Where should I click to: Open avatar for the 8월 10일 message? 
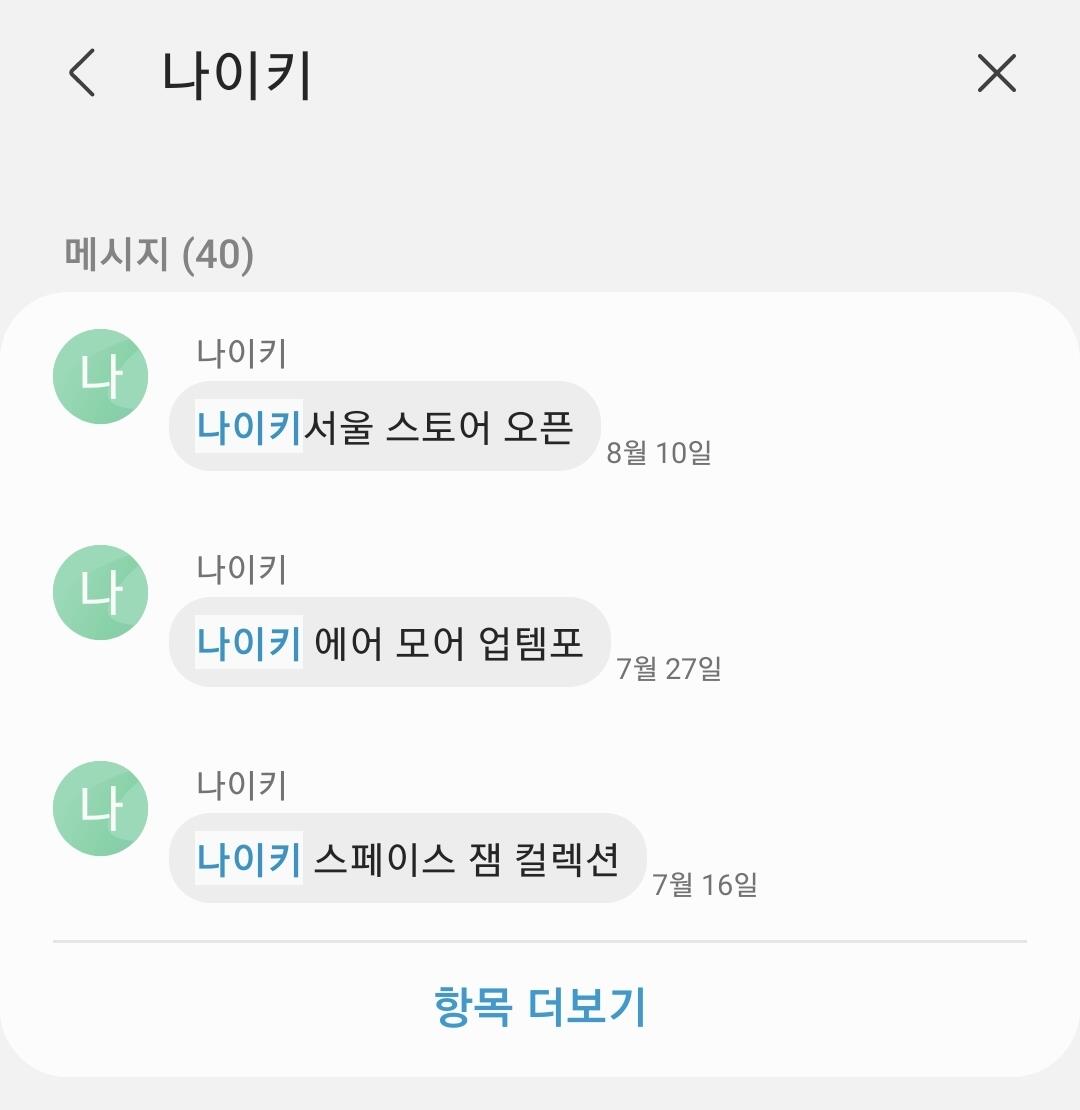tap(100, 377)
